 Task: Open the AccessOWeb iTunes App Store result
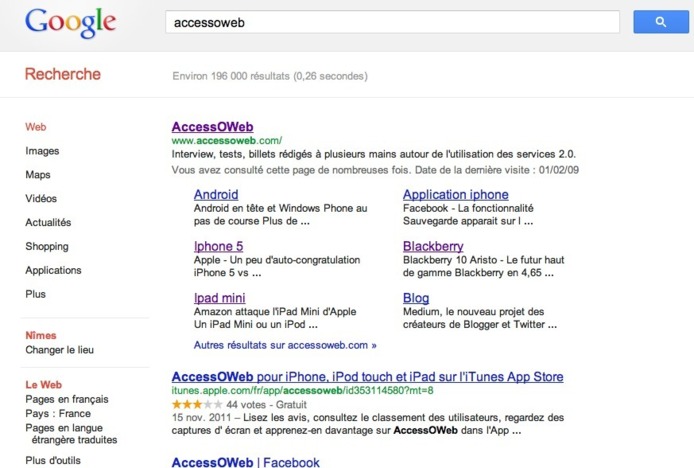point(367,377)
